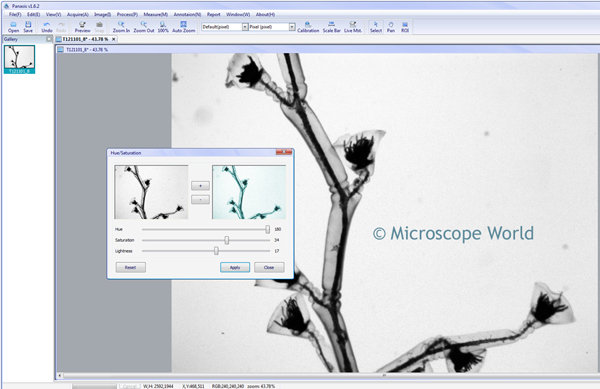The height and width of the screenshot is (389, 600).
Task: Click the Undo toolbar icon
Action: pyautogui.click(x=47, y=27)
